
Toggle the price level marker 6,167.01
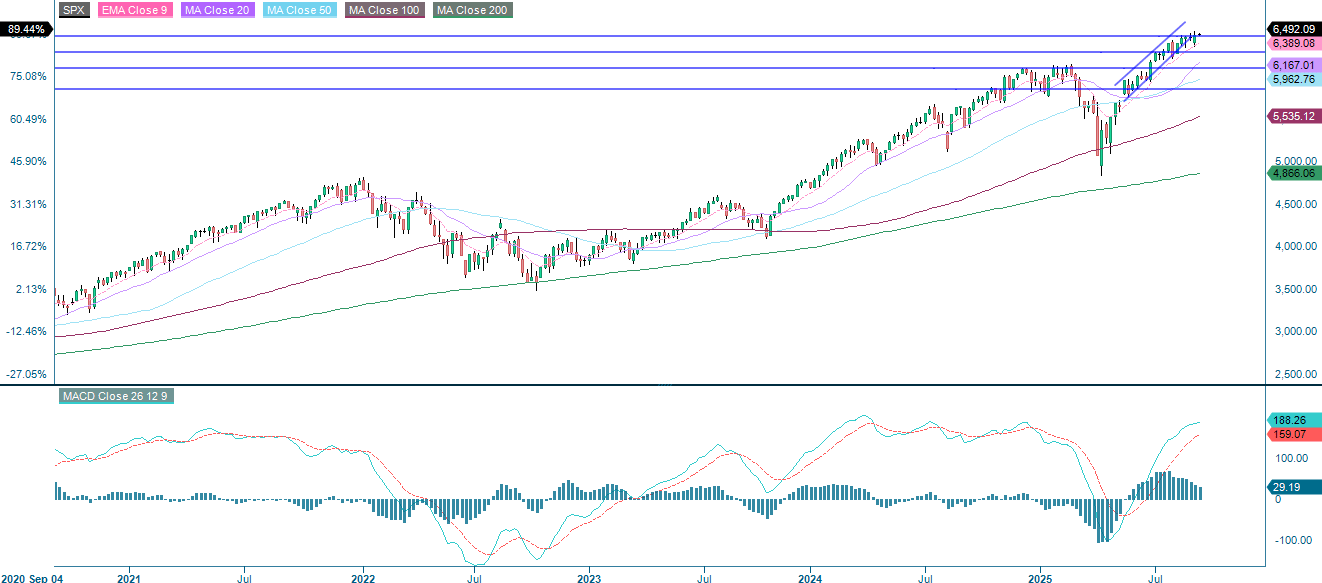(x=1294, y=64)
